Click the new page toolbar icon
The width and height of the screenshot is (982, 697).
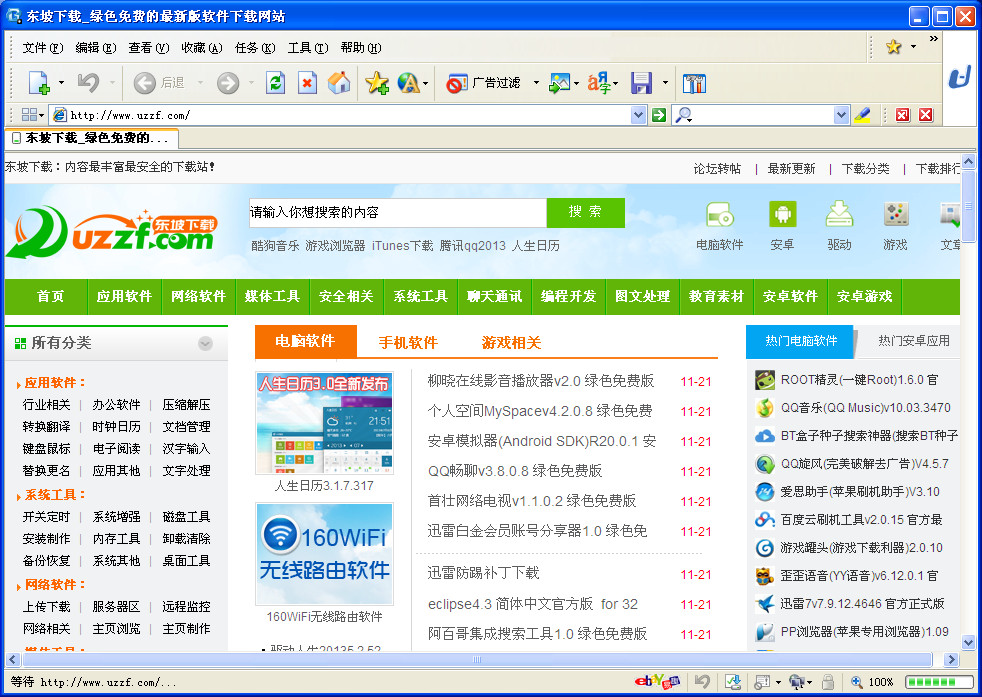tap(39, 82)
